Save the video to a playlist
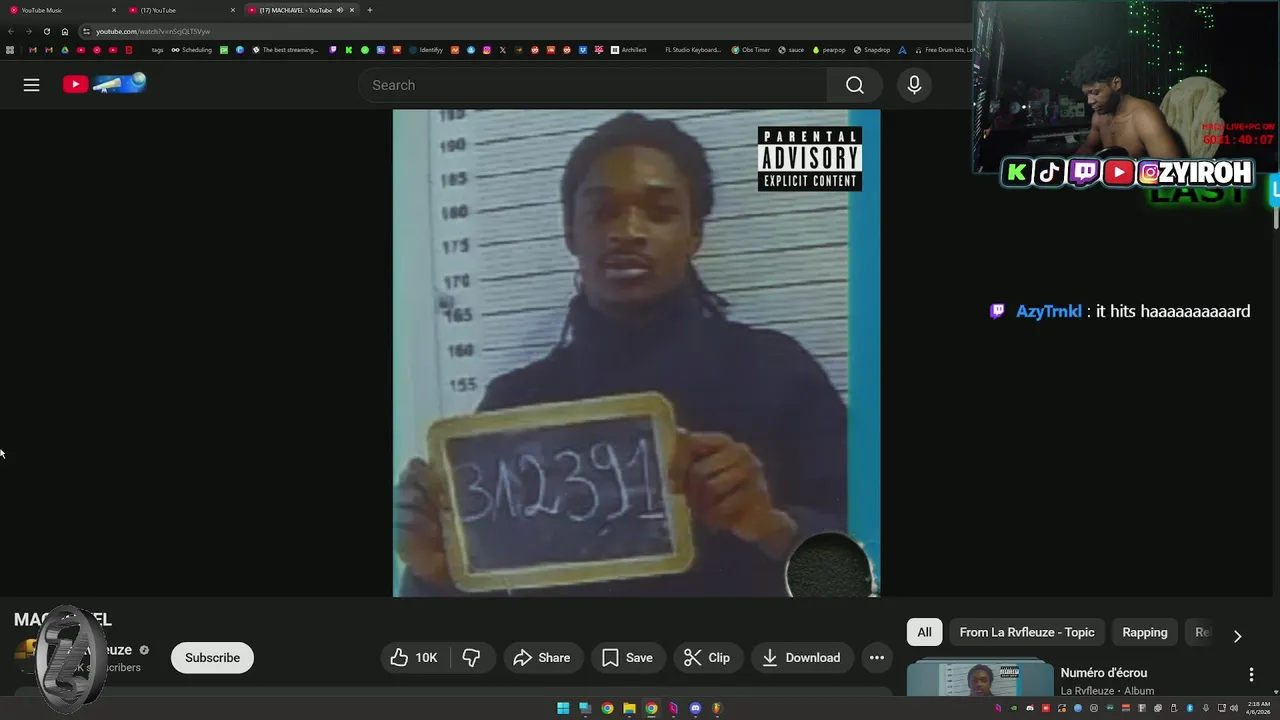The width and height of the screenshot is (1280, 720). (627, 657)
